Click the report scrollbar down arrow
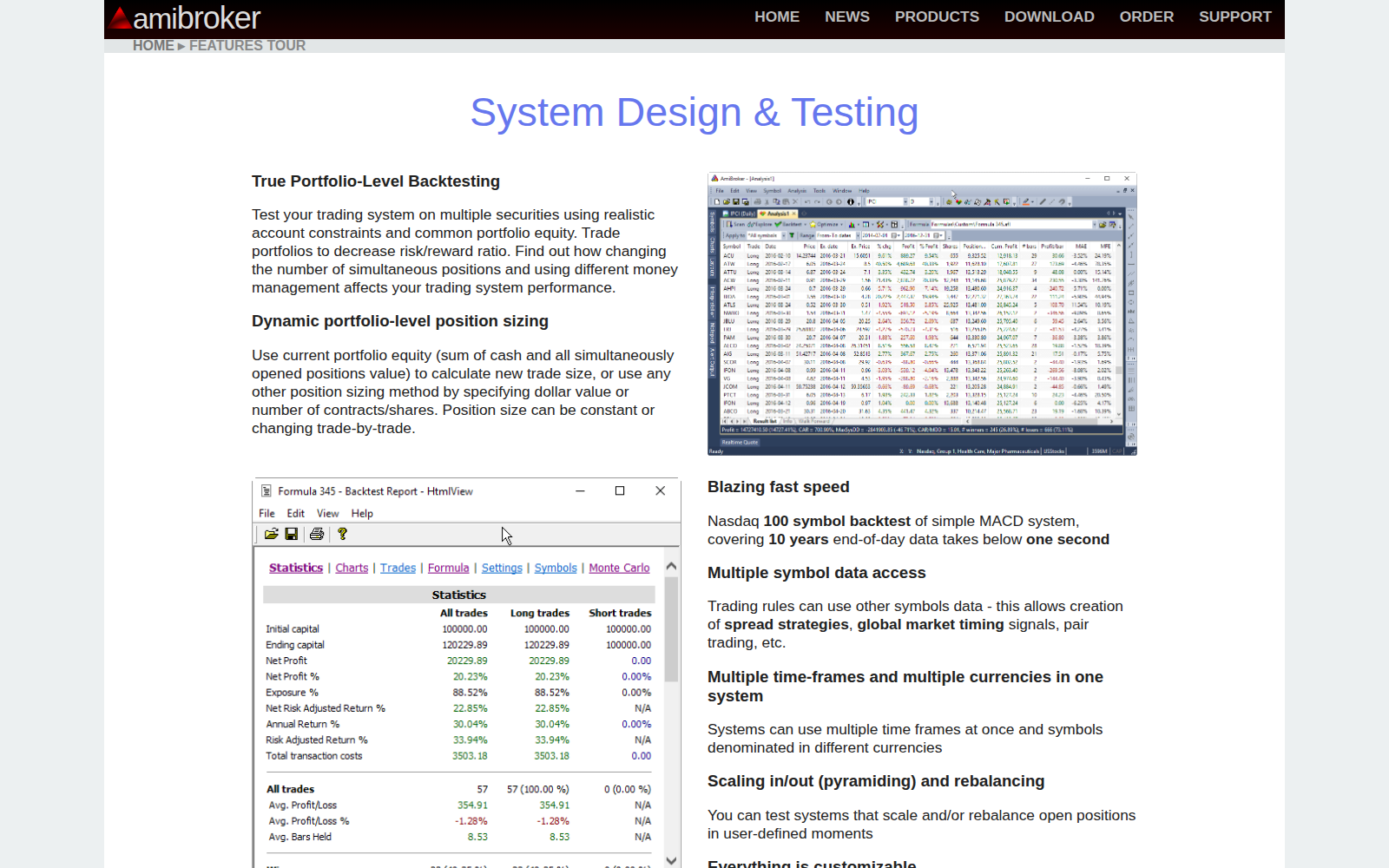The width and height of the screenshot is (1389, 868). pos(671,860)
